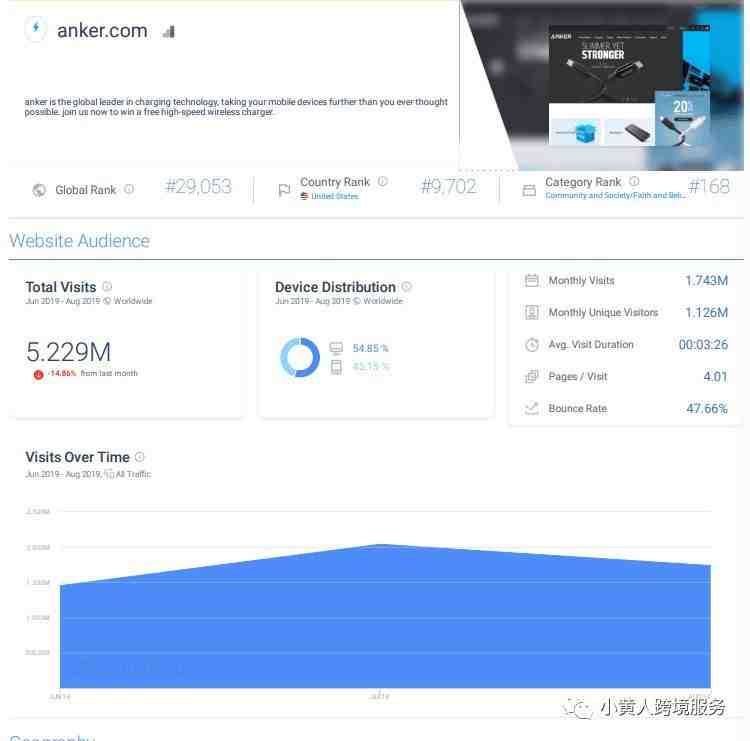Image resolution: width=750 pixels, height=741 pixels.
Task: Click the desktop device icon
Action: [336, 348]
